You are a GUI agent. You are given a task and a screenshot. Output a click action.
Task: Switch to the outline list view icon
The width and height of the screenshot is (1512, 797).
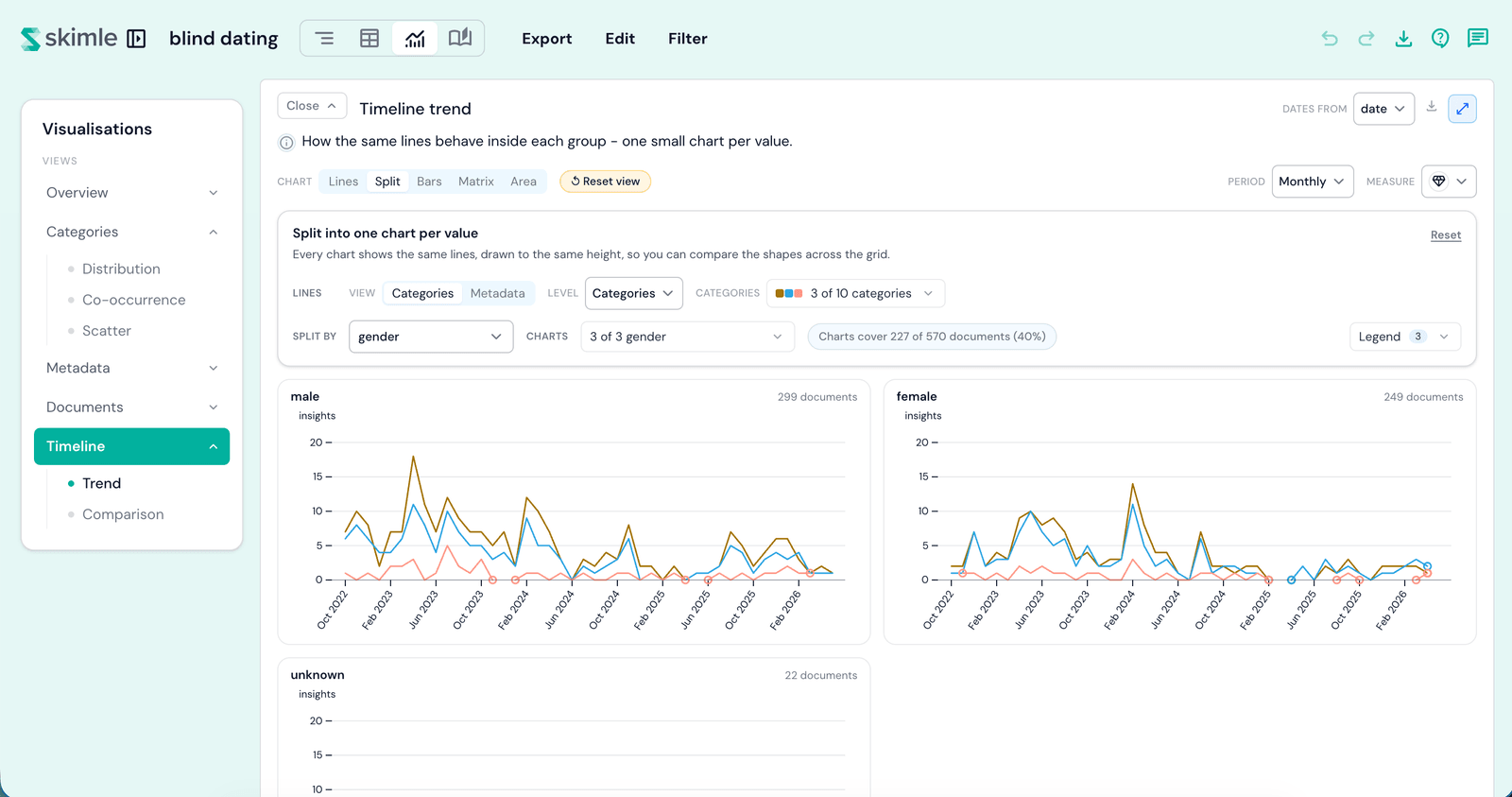tap(324, 39)
